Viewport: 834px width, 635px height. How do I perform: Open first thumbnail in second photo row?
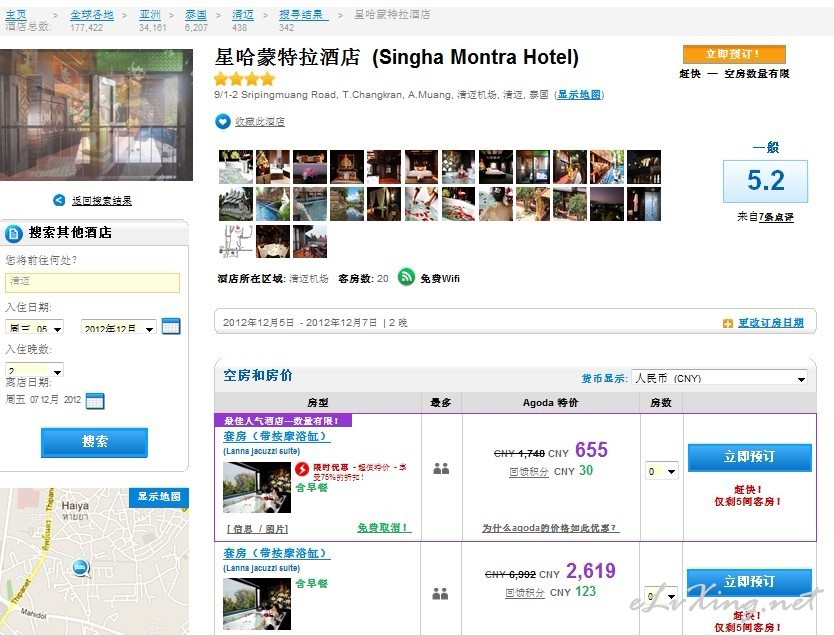pos(236,204)
